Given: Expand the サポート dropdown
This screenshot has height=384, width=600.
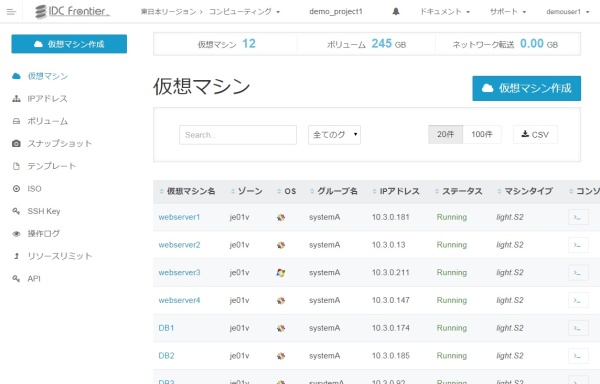Looking at the screenshot, I should click(508, 12).
